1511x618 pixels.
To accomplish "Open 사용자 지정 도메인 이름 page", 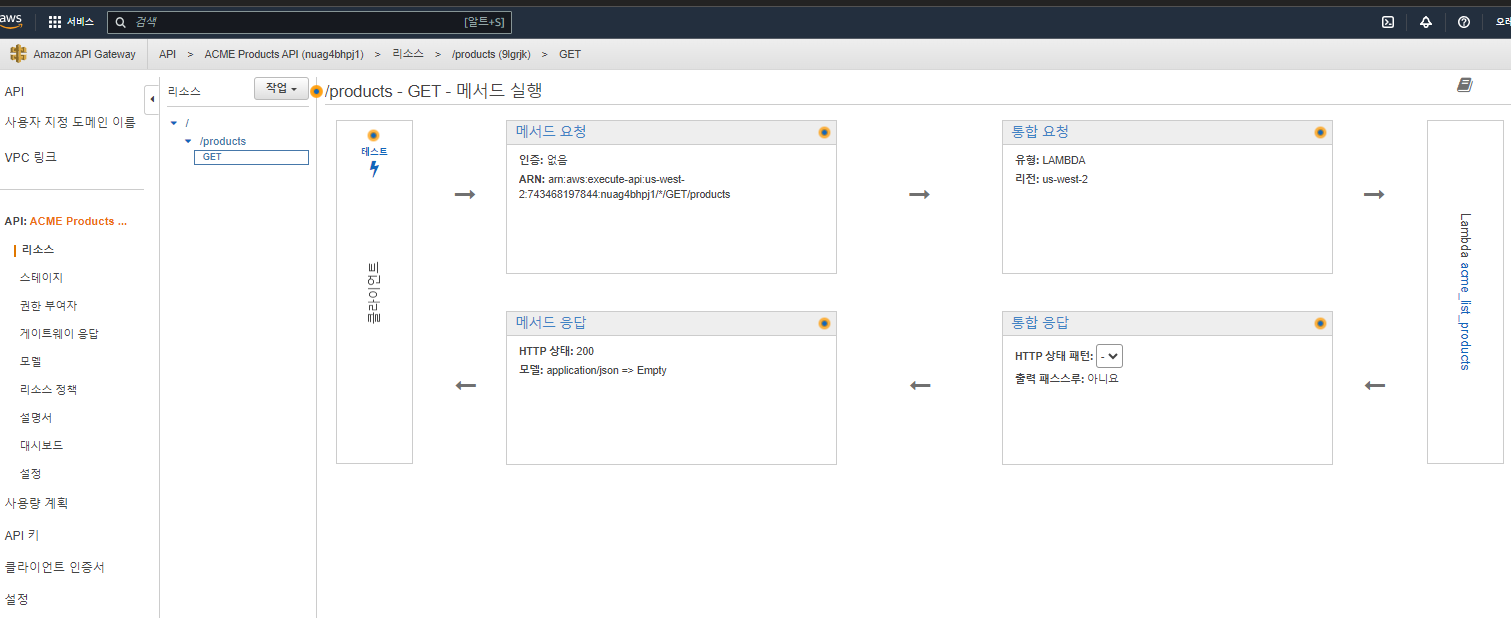I will 70,123.
